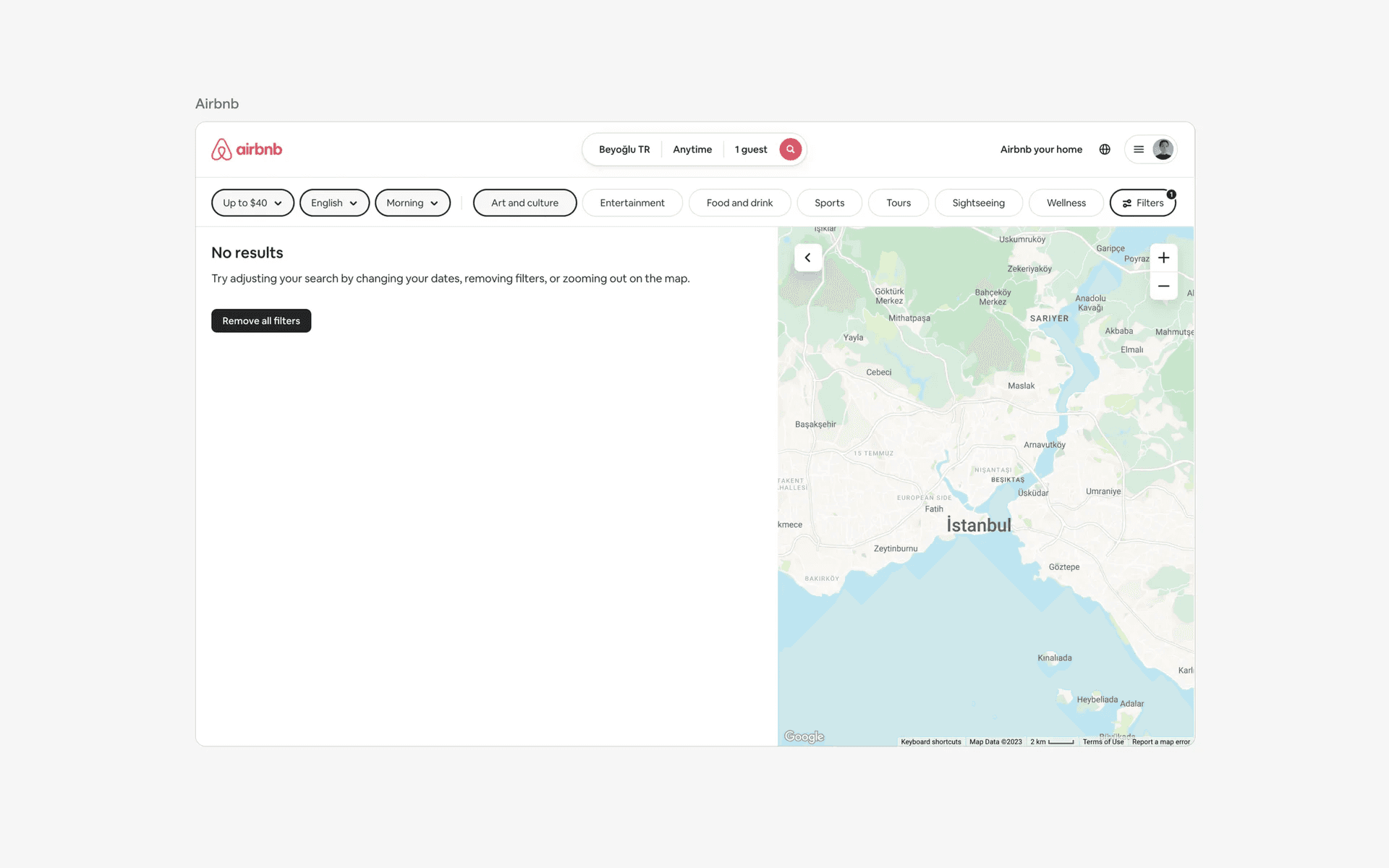
Task: Open the Filters panel
Action: pos(1143,203)
